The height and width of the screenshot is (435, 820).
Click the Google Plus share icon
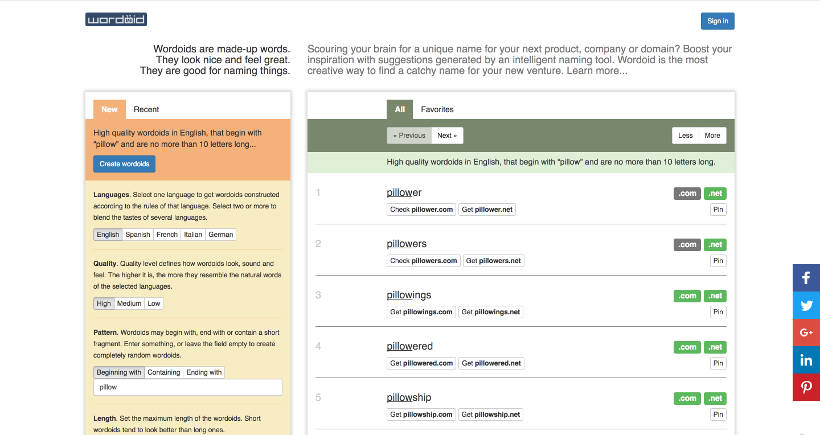click(x=806, y=332)
